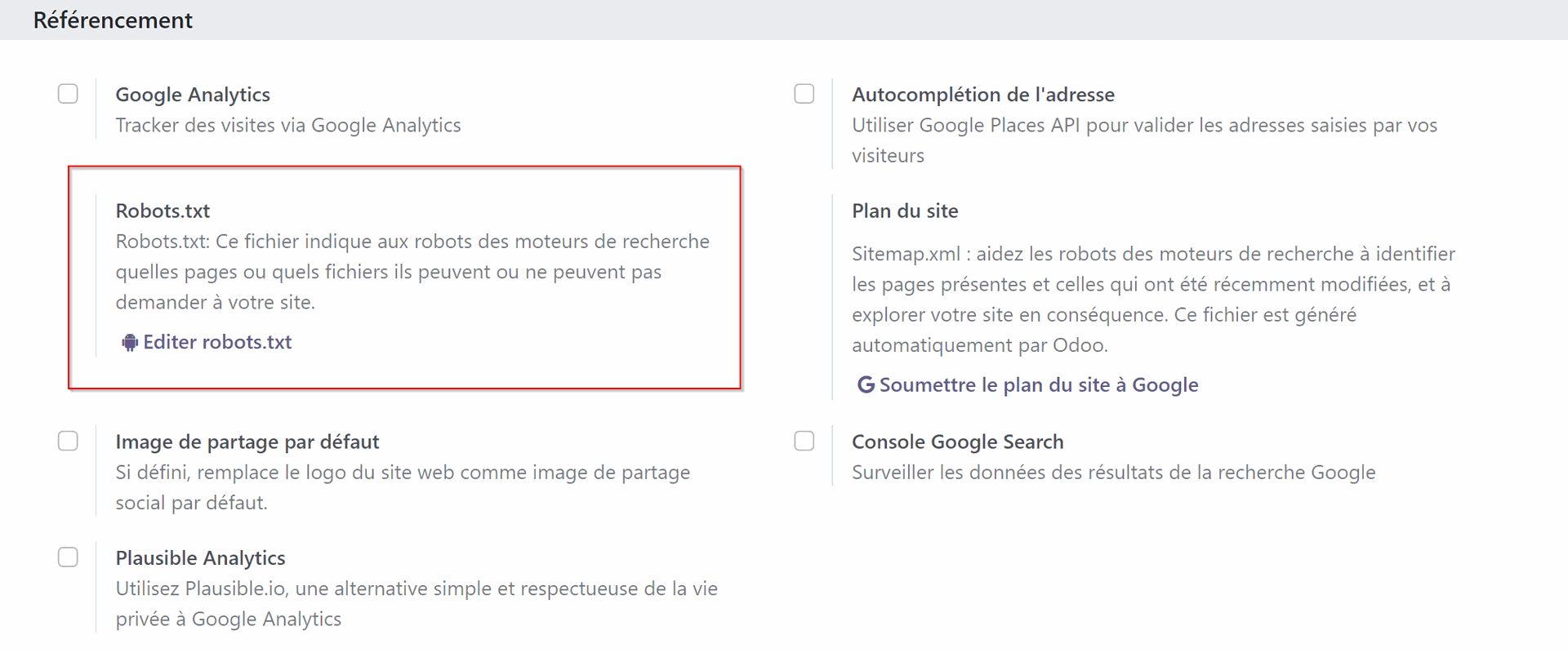Click the bug icon beside Editer robots.txt

[130, 343]
